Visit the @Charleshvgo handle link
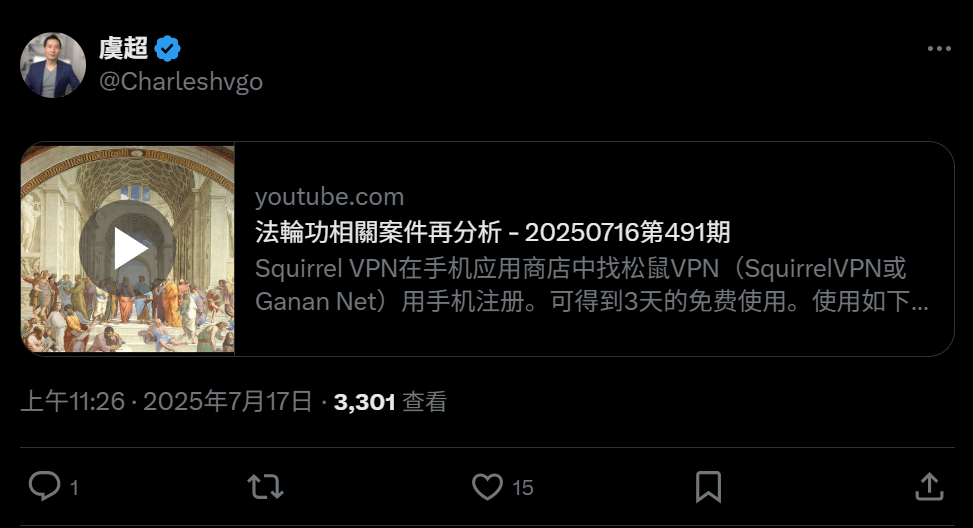 click(181, 82)
